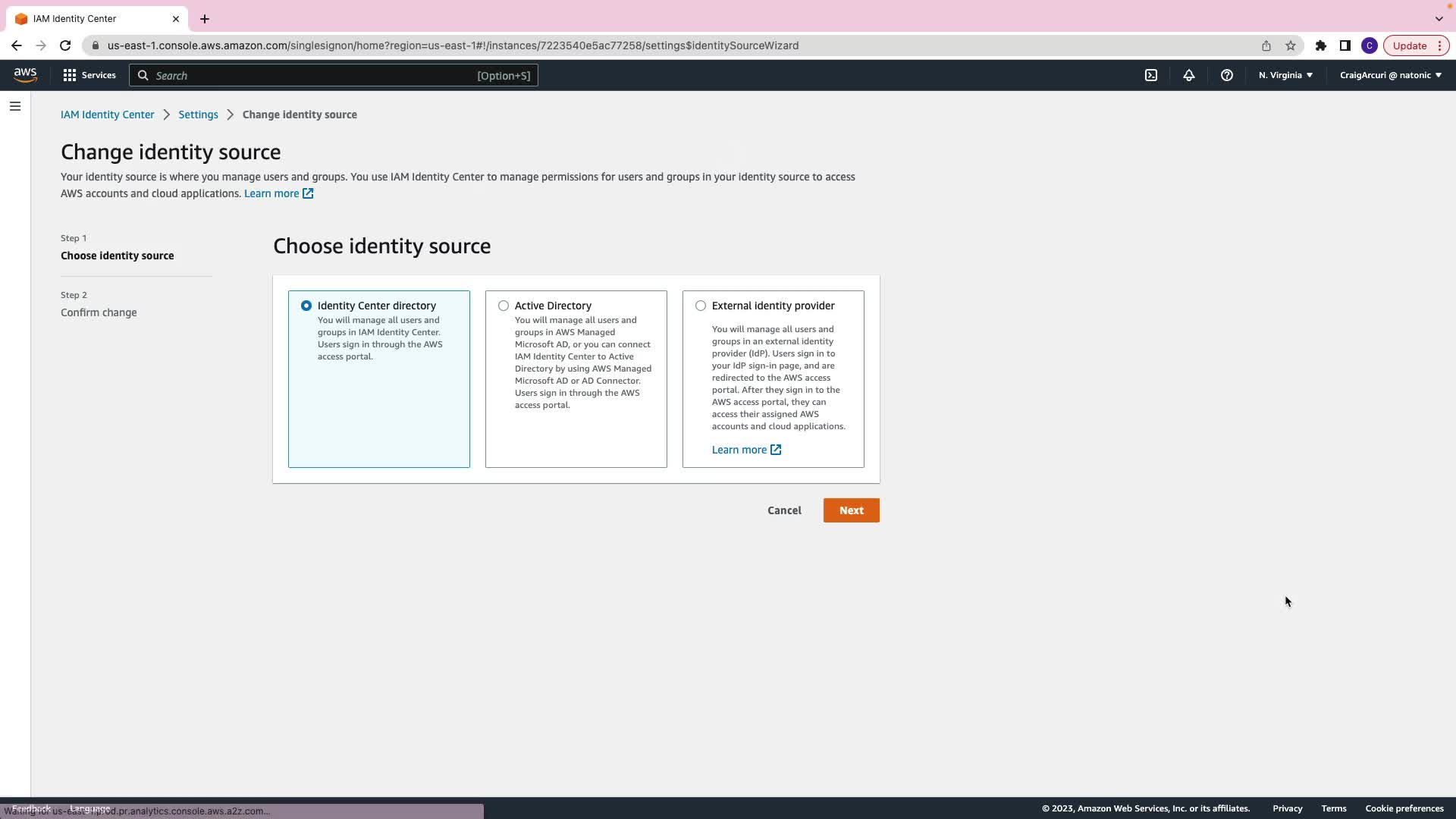1456x819 pixels.
Task: Expand the side navigation hamburger menu
Action: tap(15, 106)
